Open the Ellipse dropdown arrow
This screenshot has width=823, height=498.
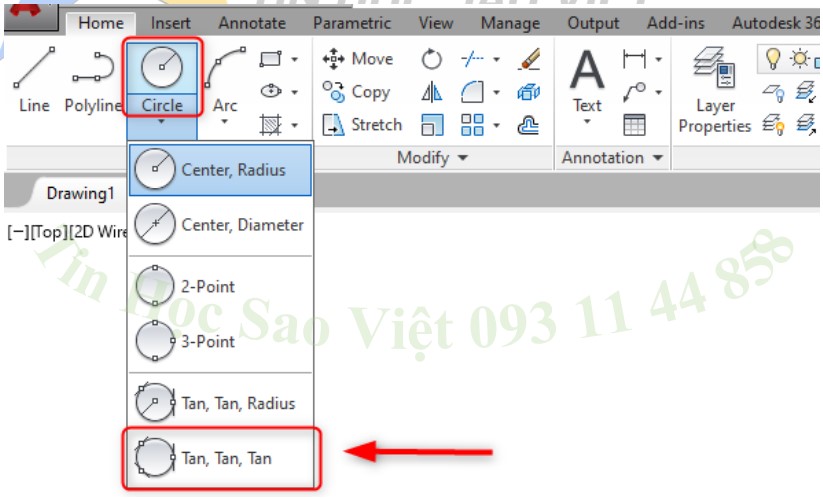coord(294,92)
